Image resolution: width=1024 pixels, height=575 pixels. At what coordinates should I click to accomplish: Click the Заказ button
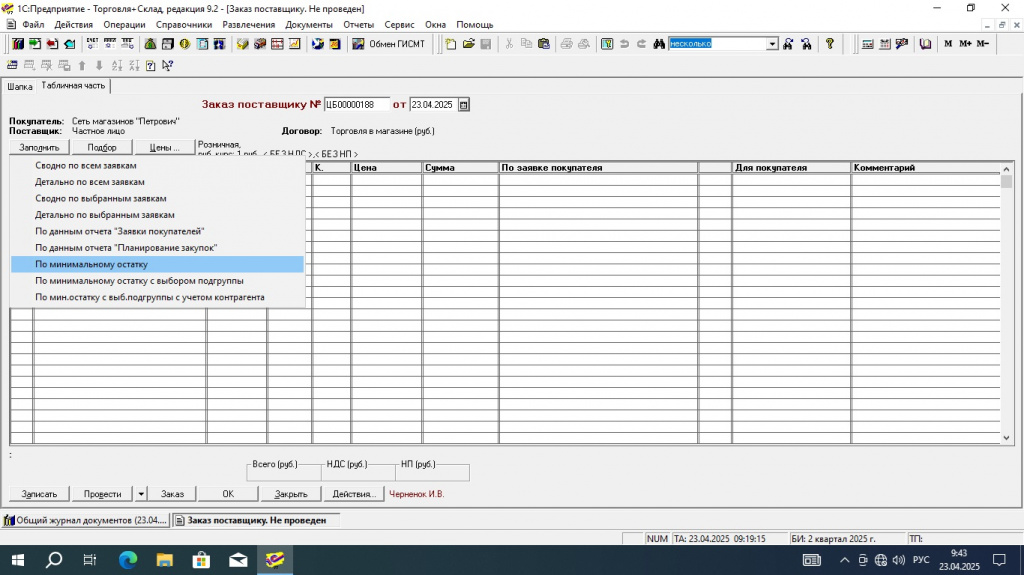coord(172,494)
